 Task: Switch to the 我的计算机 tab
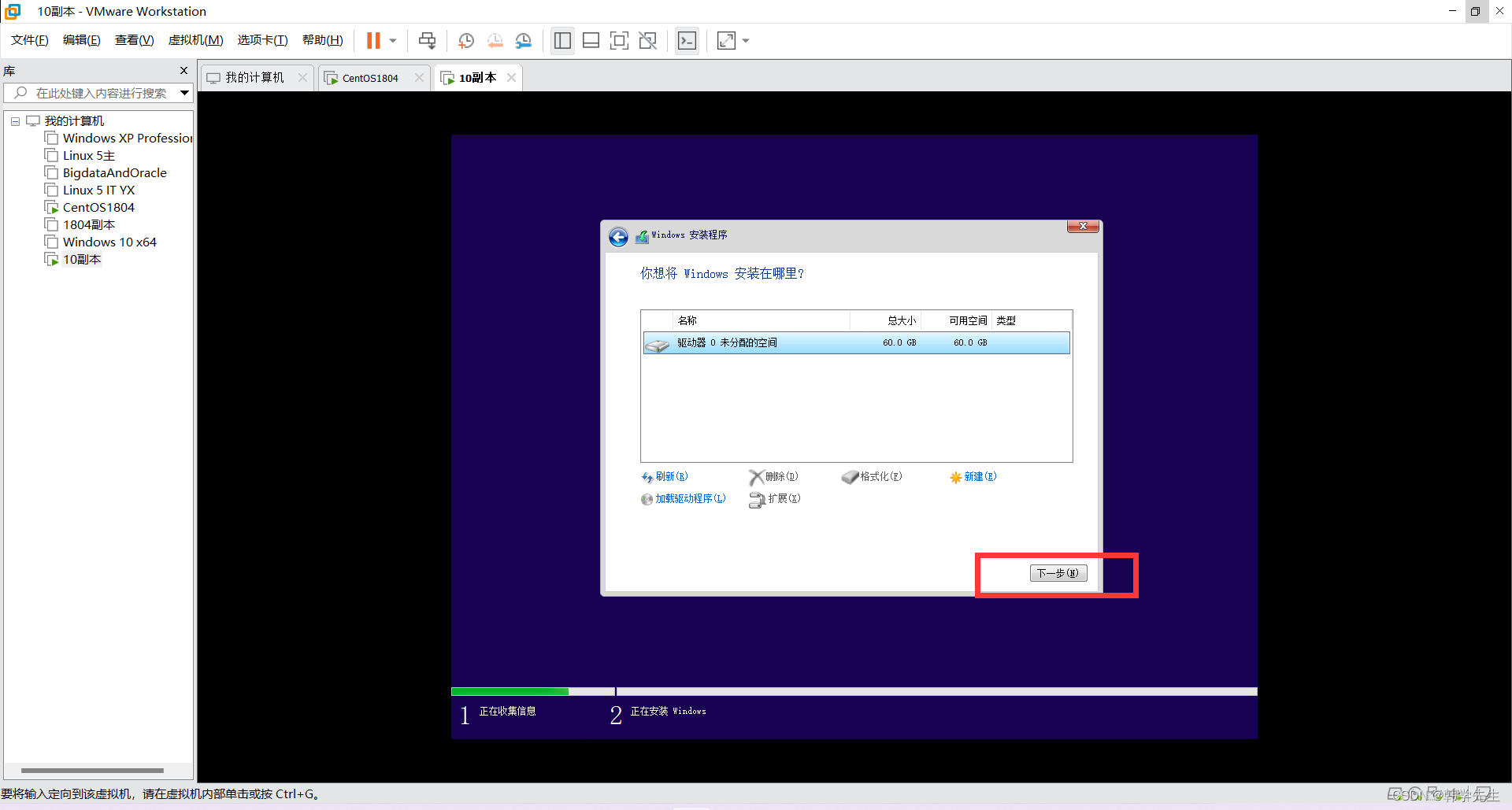254,77
